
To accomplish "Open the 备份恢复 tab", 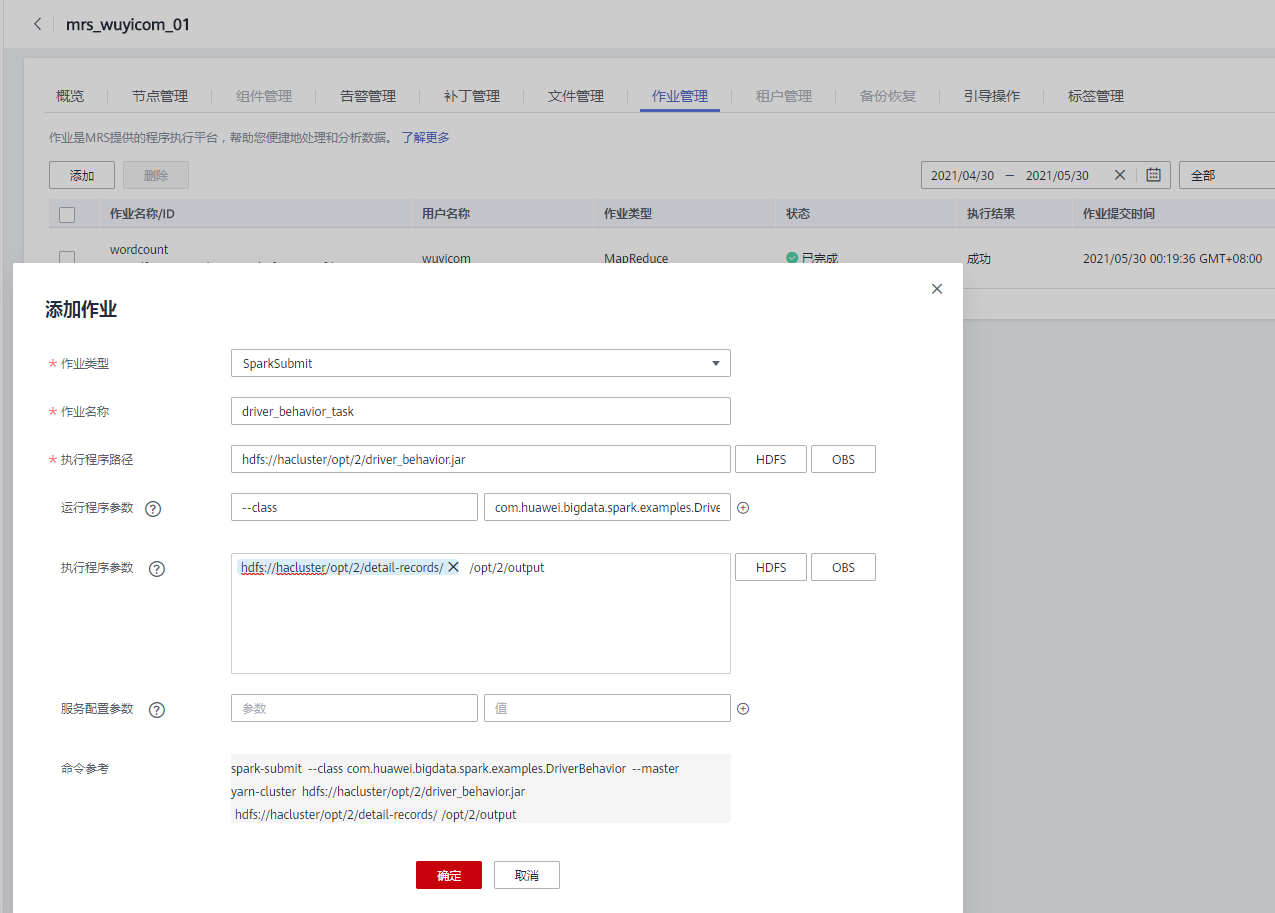I will tap(888, 96).
